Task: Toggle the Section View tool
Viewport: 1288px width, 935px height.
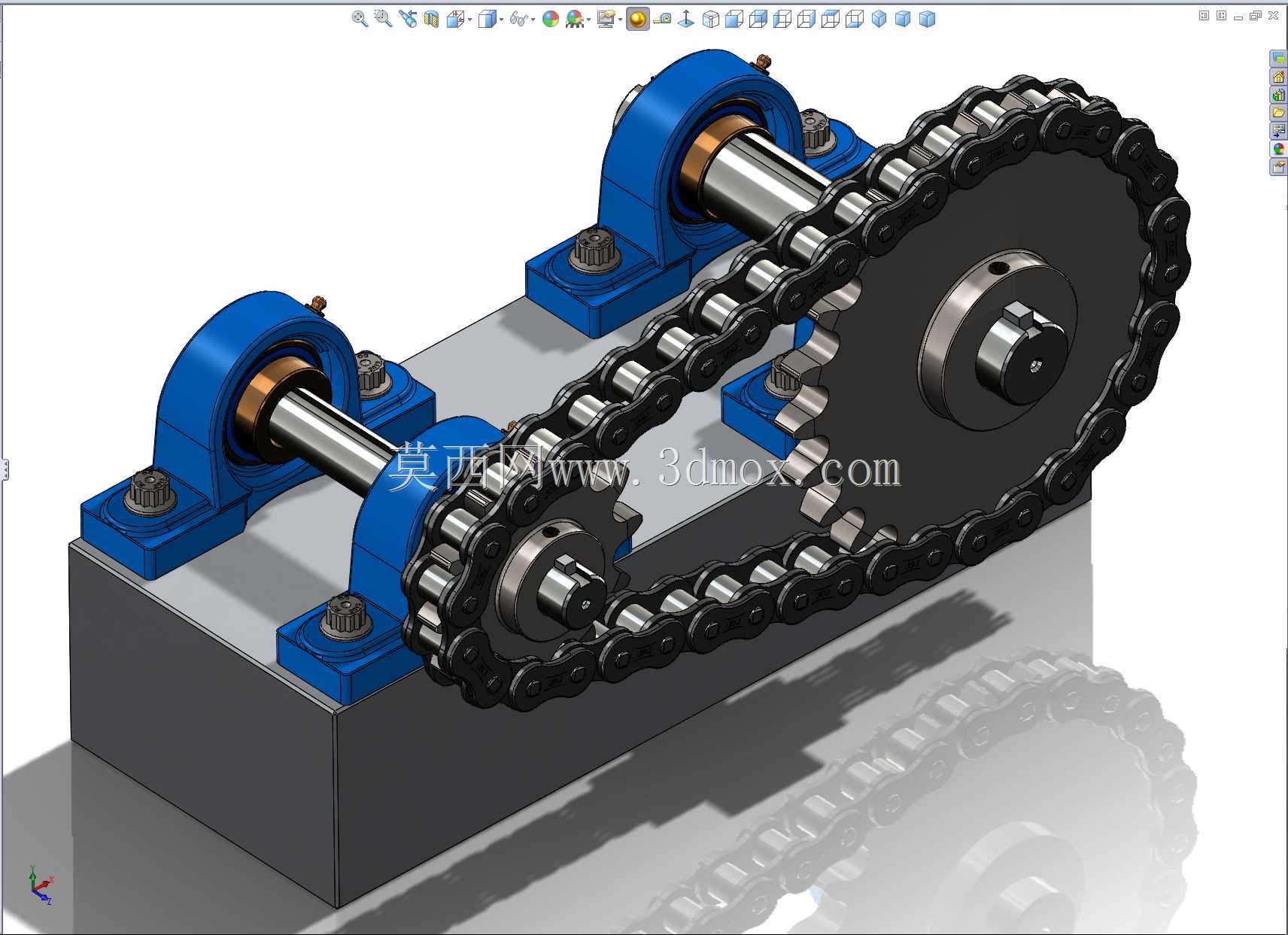Action: [x=431, y=19]
